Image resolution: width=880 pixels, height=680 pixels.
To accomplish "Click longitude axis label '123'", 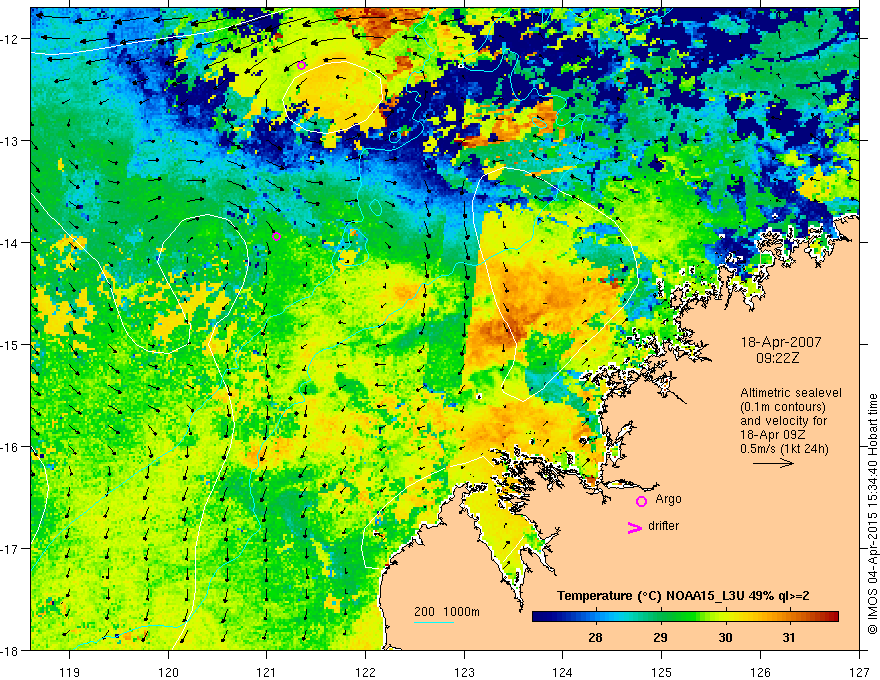I will [464, 672].
